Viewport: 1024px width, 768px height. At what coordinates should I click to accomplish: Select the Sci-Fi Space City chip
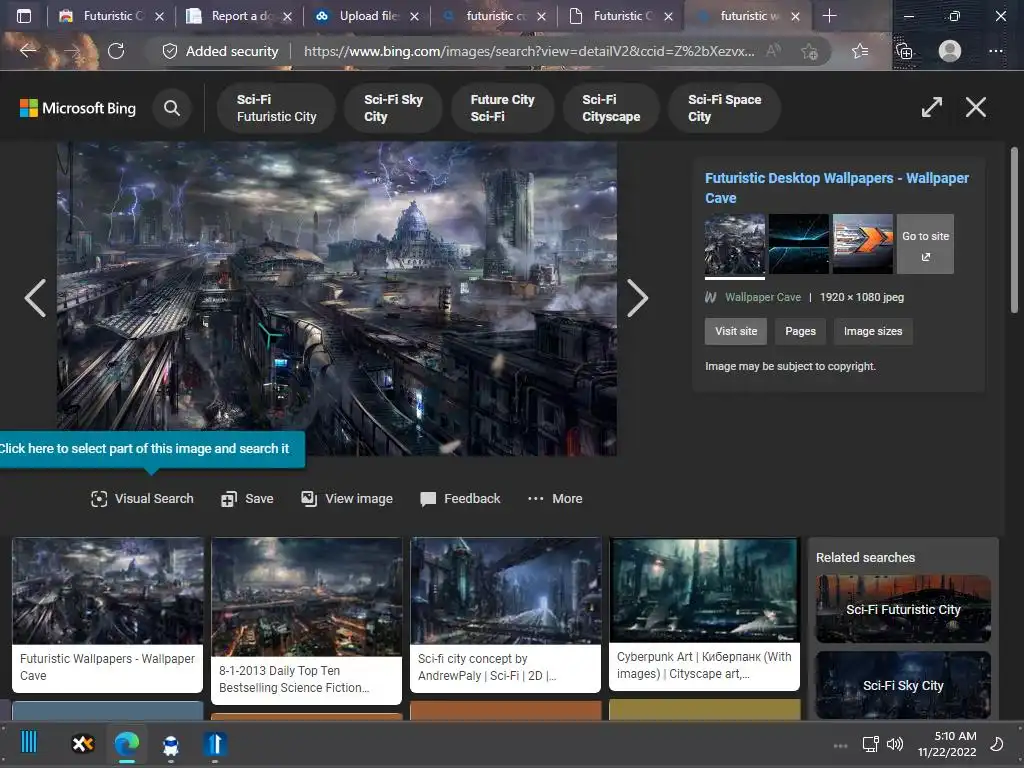click(724, 108)
